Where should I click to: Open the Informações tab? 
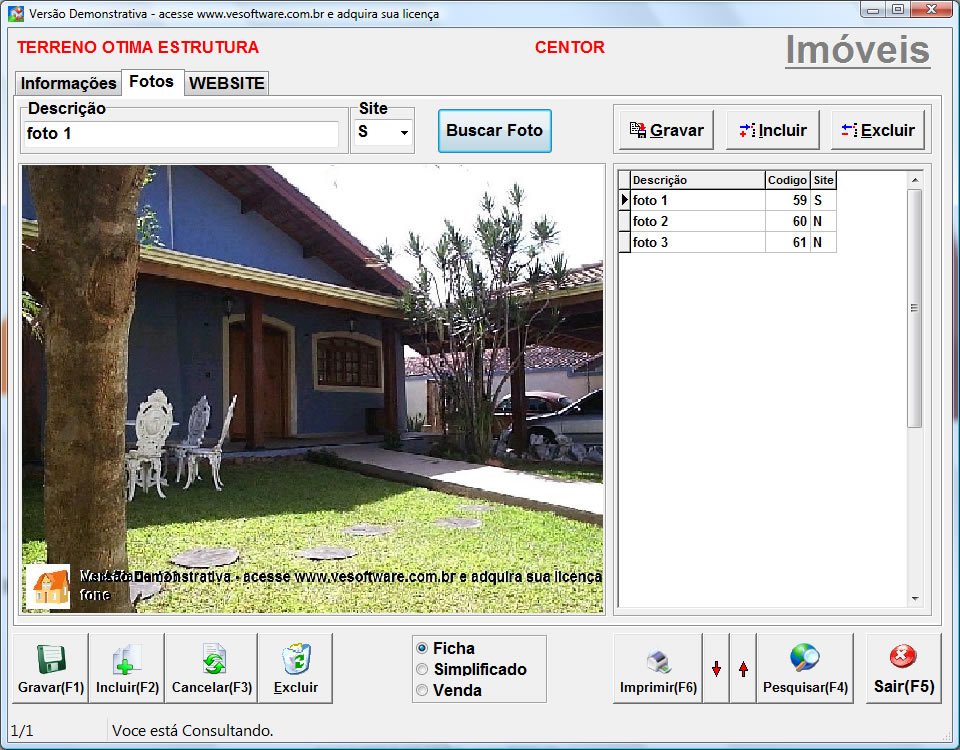(x=67, y=83)
